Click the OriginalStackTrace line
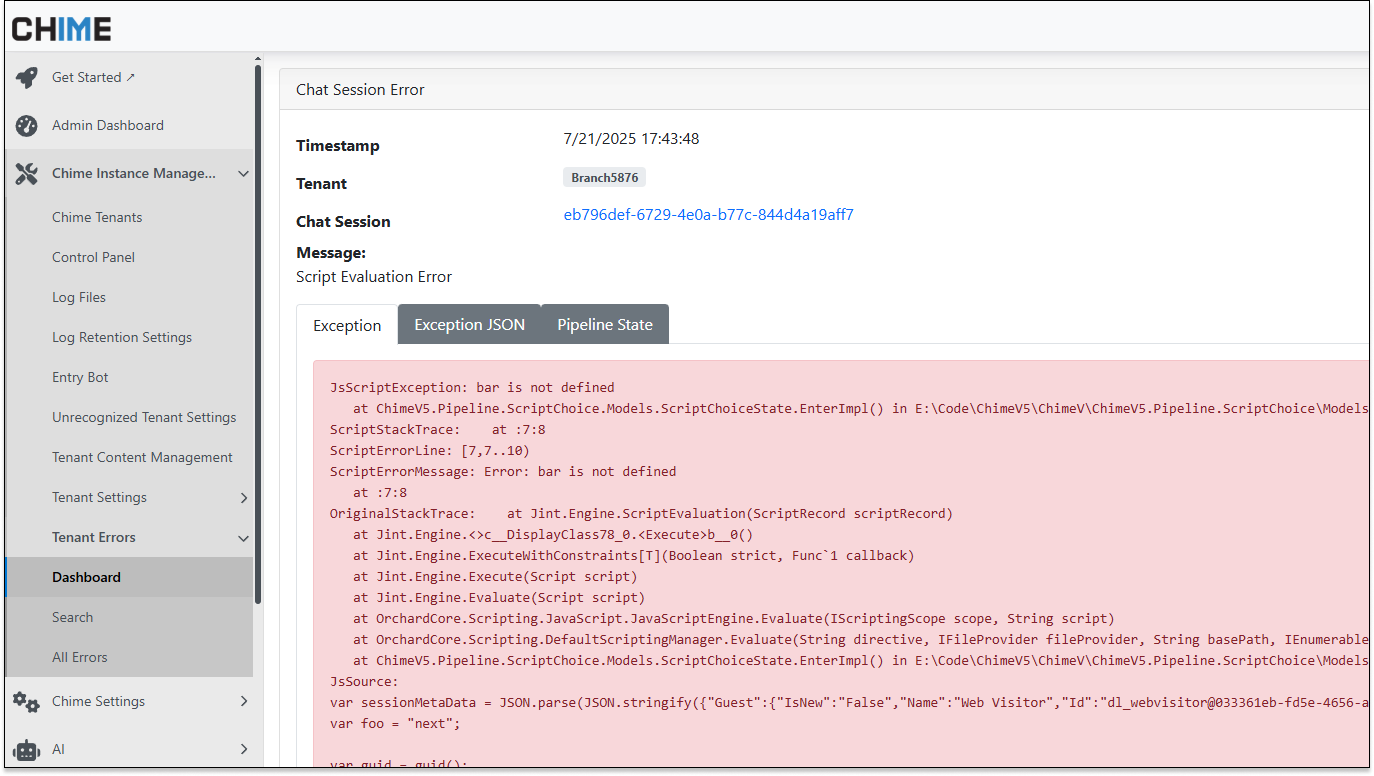 (x=641, y=513)
